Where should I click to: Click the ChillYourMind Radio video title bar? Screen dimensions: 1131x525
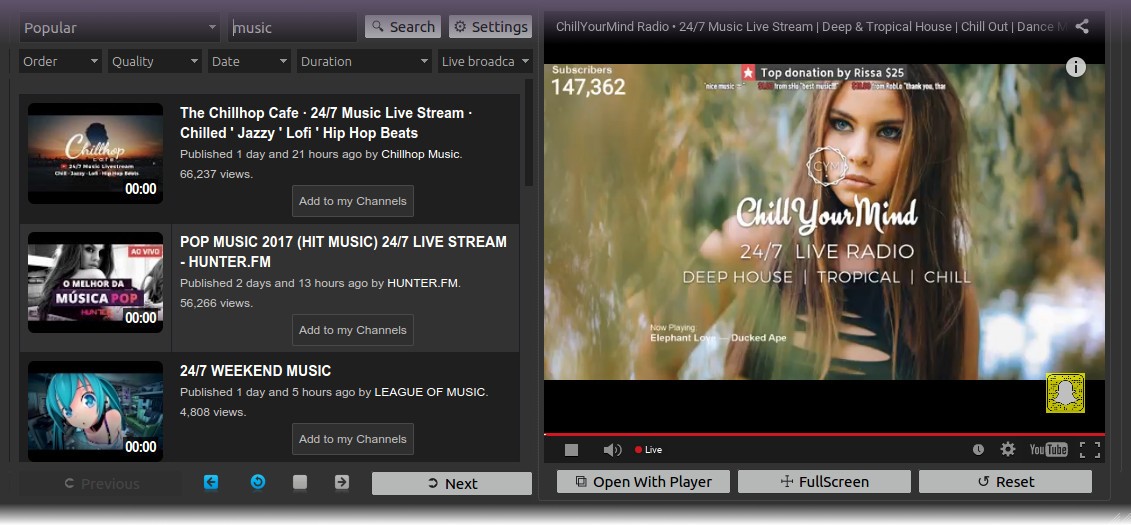(812, 27)
